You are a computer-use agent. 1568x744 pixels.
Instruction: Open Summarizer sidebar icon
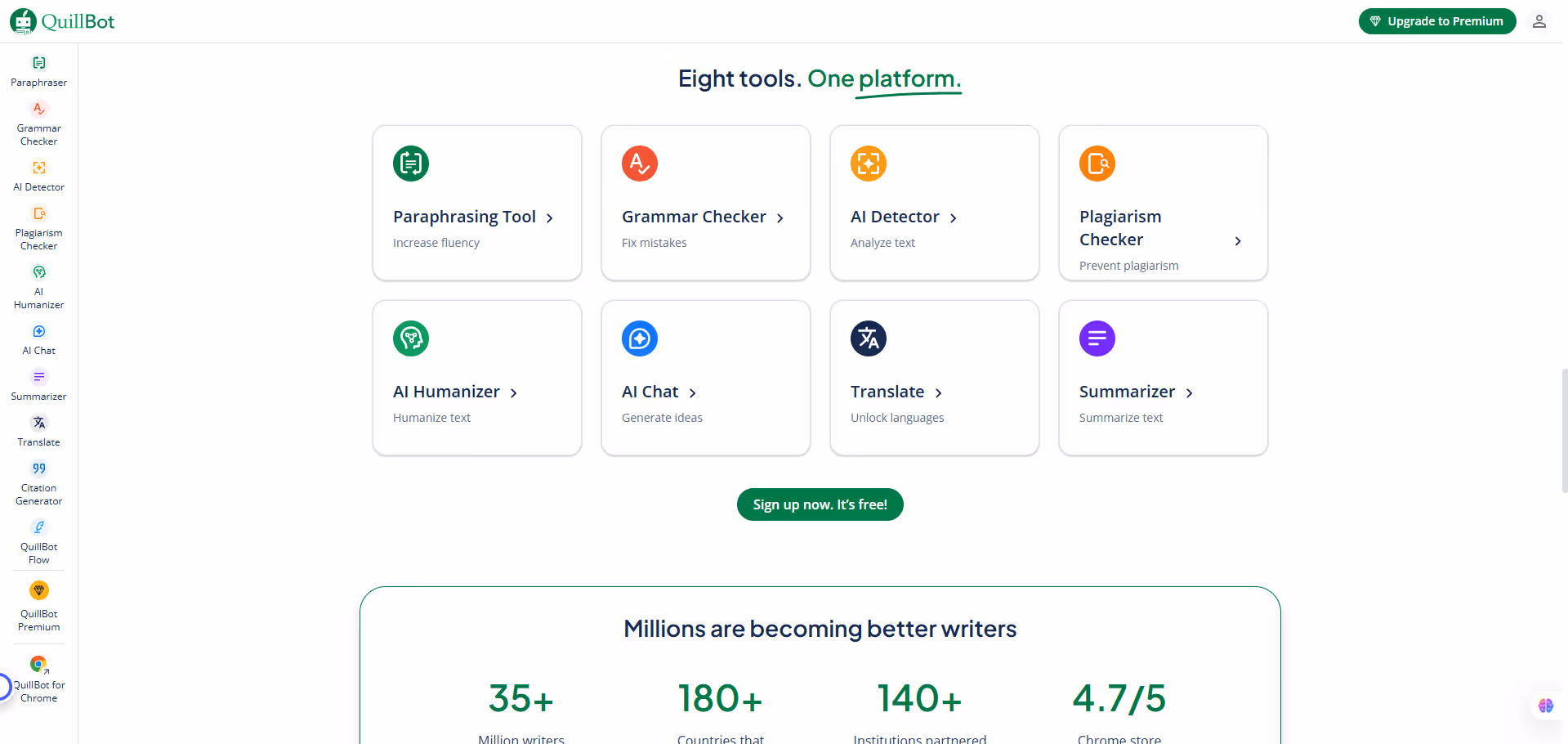point(39,377)
